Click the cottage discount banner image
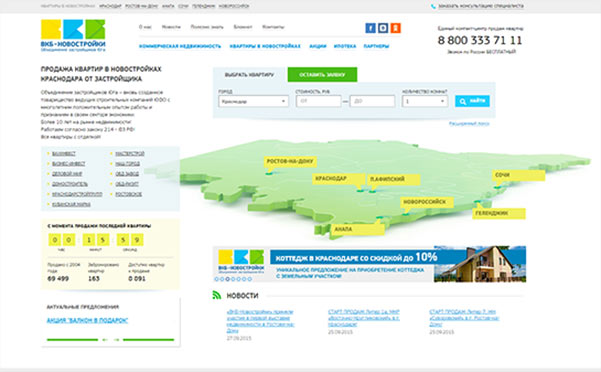The height and width of the screenshot is (372, 601). click(369, 264)
